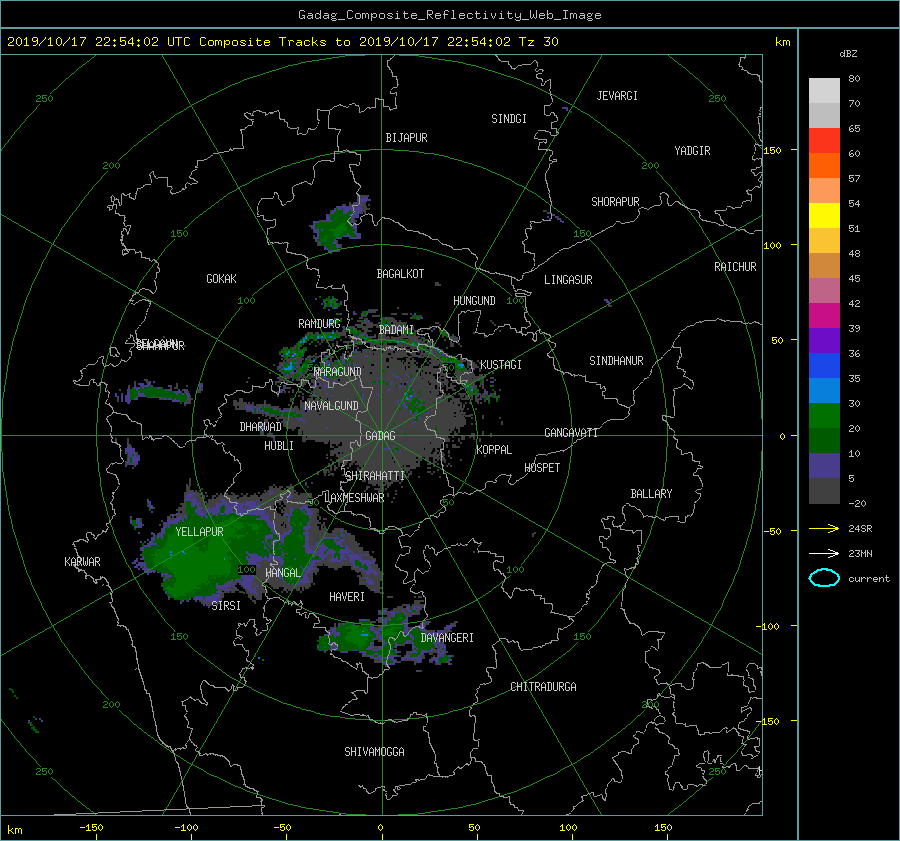
Task: Click the Gadag_Composite_Reflectivity_Web_Image title
Action: coord(449,15)
